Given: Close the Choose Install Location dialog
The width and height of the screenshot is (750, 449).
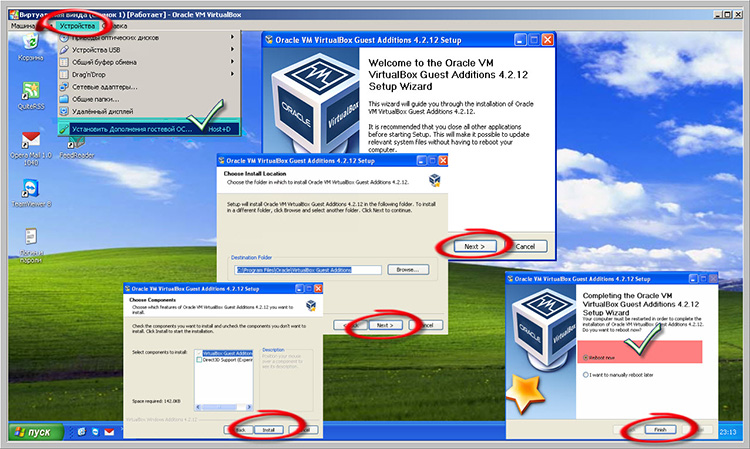Looking at the screenshot, I should pos(443,161).
